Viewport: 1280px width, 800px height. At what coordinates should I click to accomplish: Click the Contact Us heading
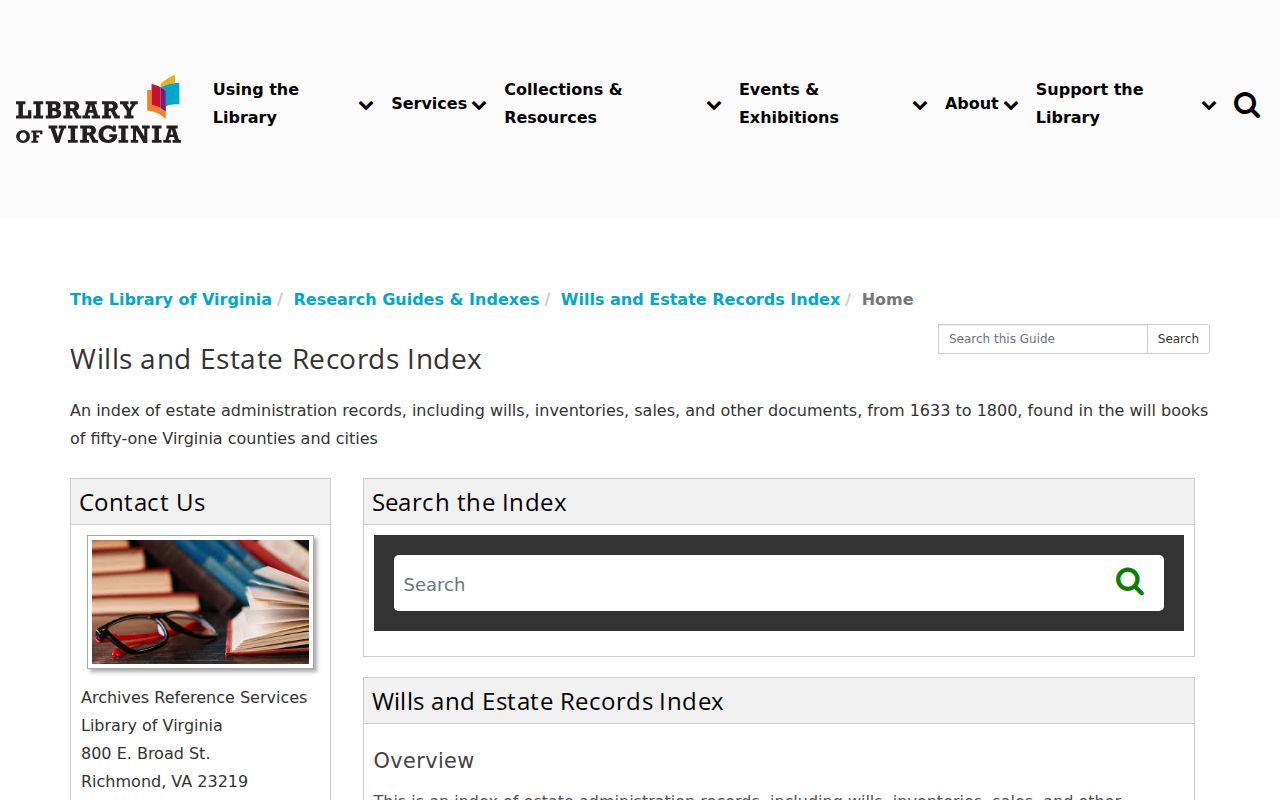click(142, 502)
